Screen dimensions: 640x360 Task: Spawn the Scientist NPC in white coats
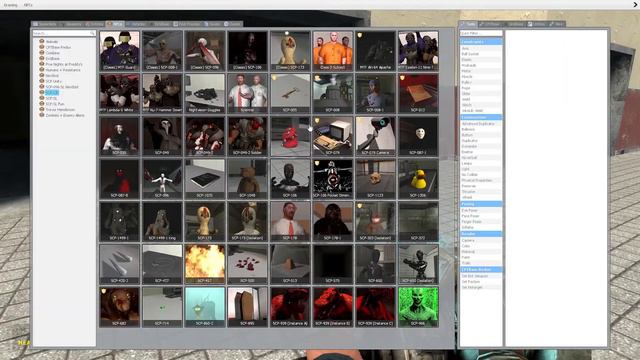(247, 93)
